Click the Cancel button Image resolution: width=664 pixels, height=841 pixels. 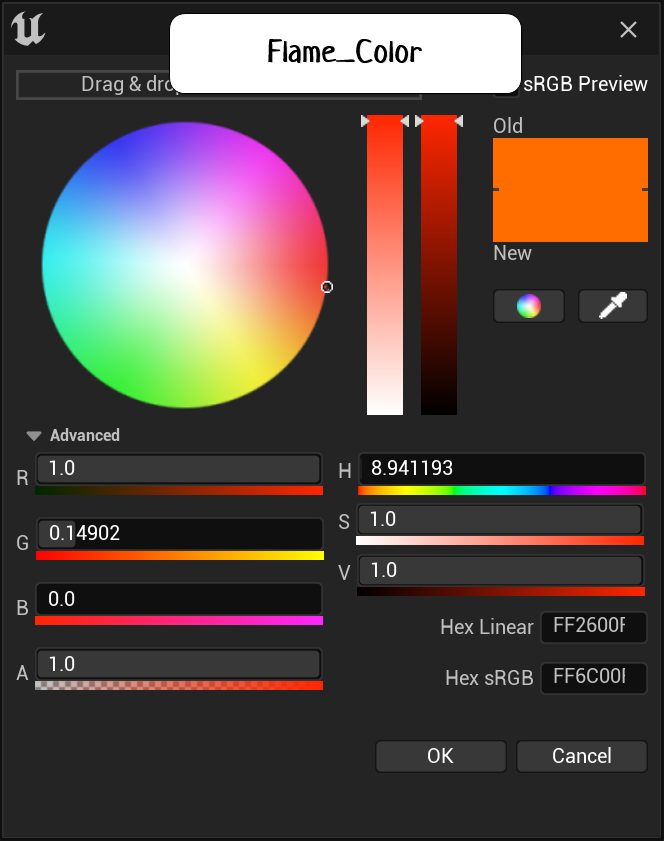(581, 756)
